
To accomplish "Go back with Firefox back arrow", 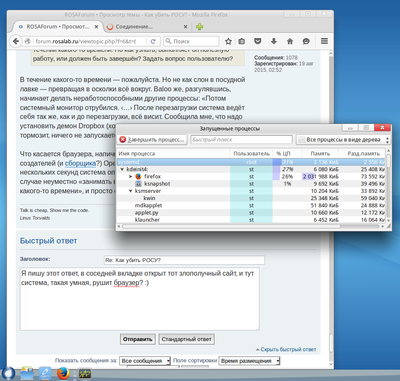I will [16, 41].
